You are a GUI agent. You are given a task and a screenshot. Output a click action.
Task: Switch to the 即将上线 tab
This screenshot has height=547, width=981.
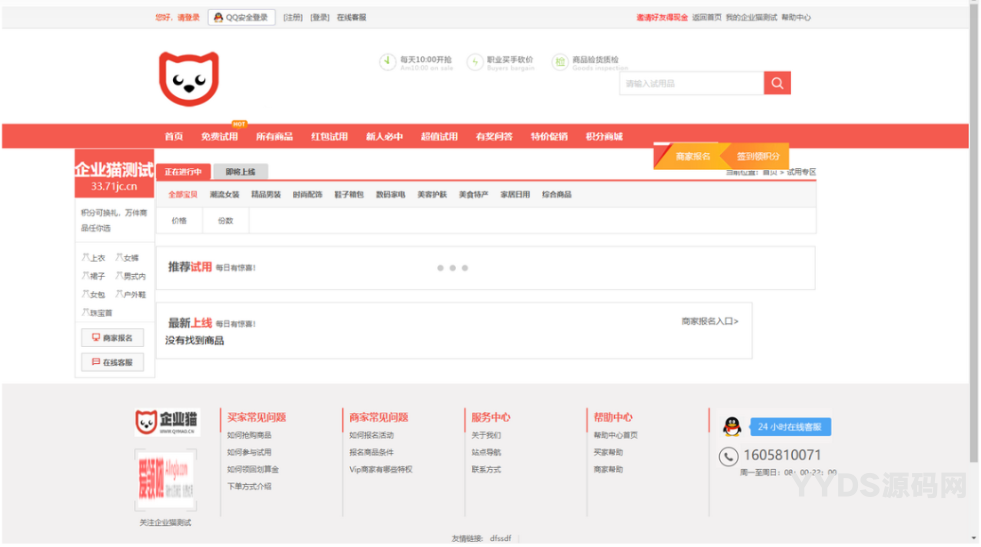[x=240, y=171]
